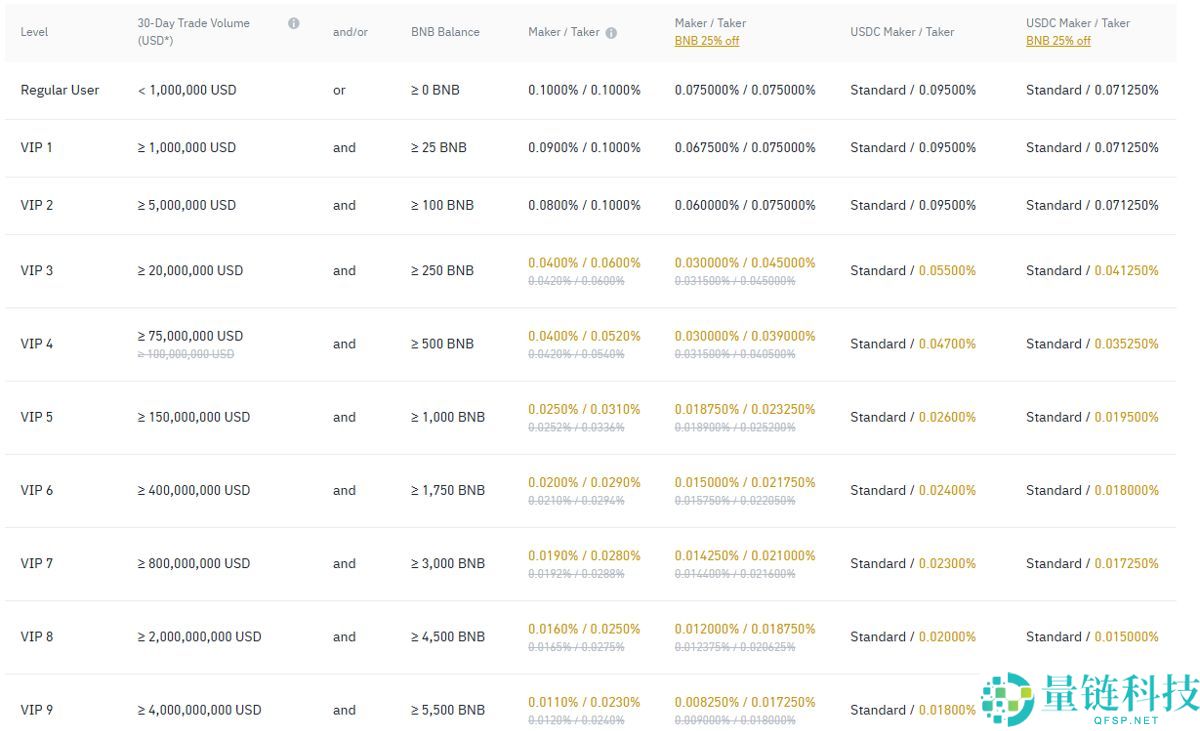Click the 0.0400% / 0.0520% fee value
Viewport: 1200px width, 731px height.
[585, 336]
